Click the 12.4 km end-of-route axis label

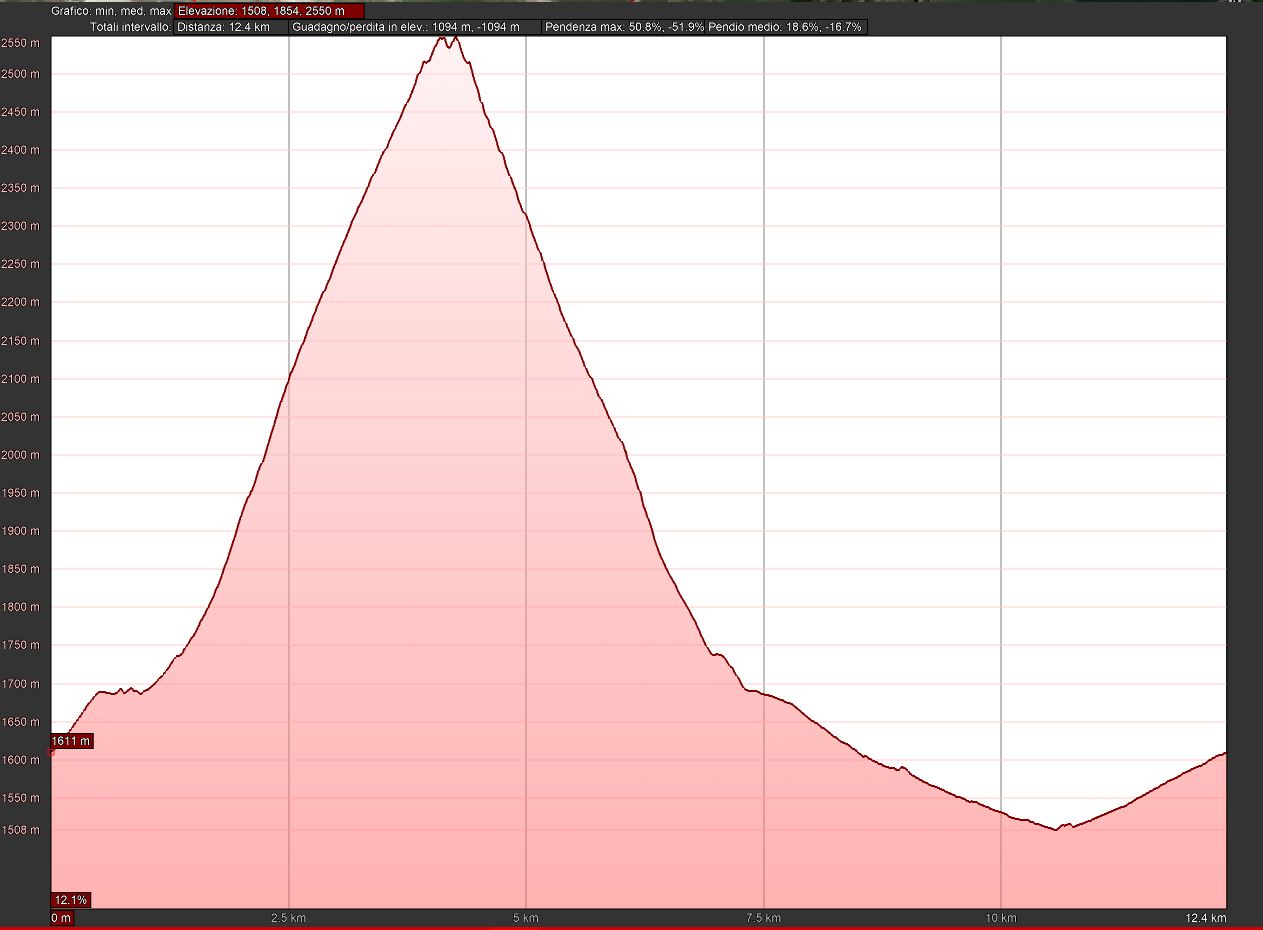pyautogui.click(x=1207, y=918)
